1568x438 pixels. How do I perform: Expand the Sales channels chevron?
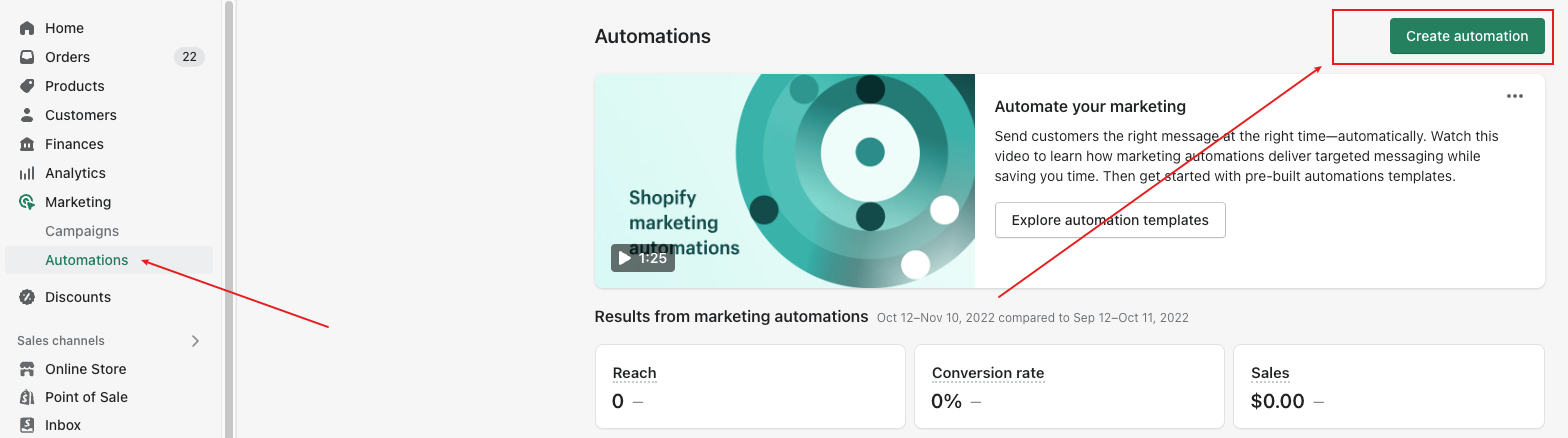pos(195,341)
